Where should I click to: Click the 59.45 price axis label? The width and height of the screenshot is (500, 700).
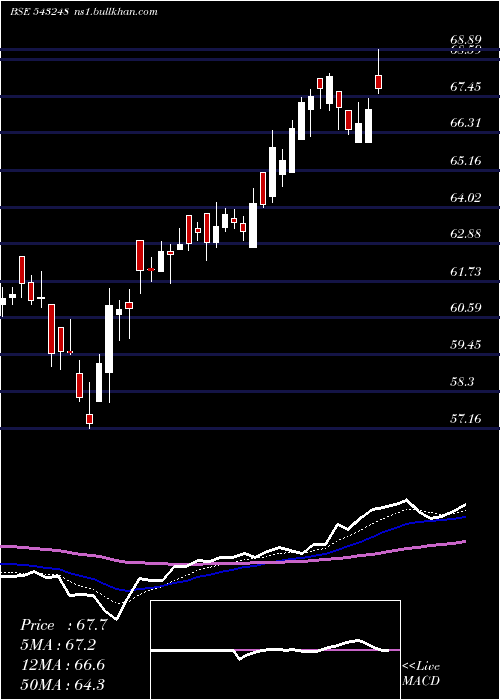point(466,345)
